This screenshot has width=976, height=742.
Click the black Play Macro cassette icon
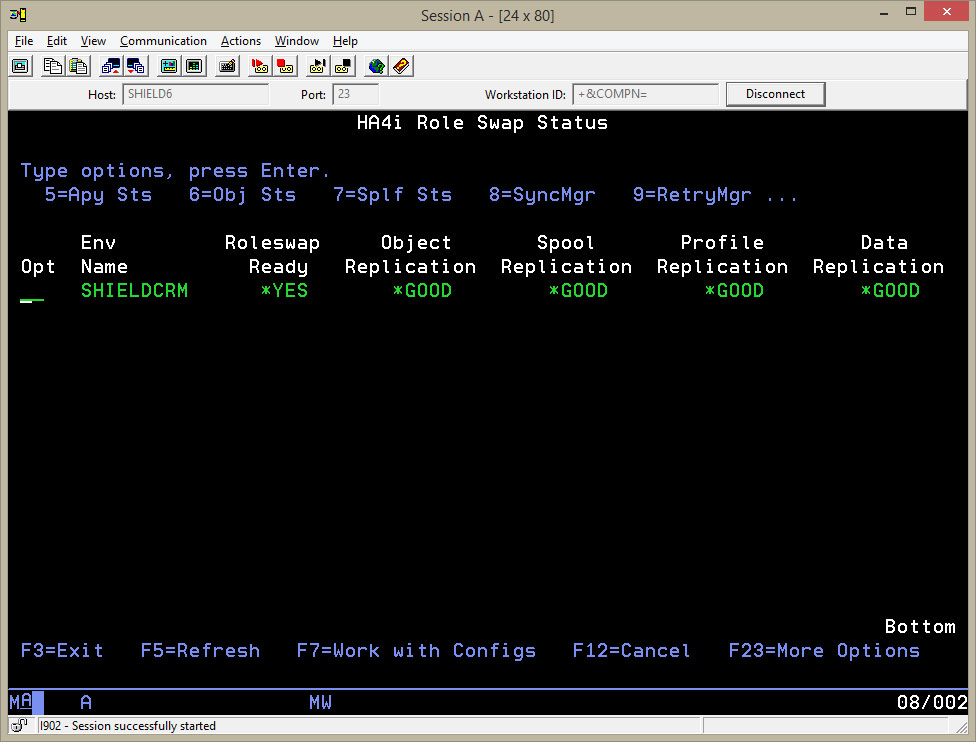coord(318,66)
